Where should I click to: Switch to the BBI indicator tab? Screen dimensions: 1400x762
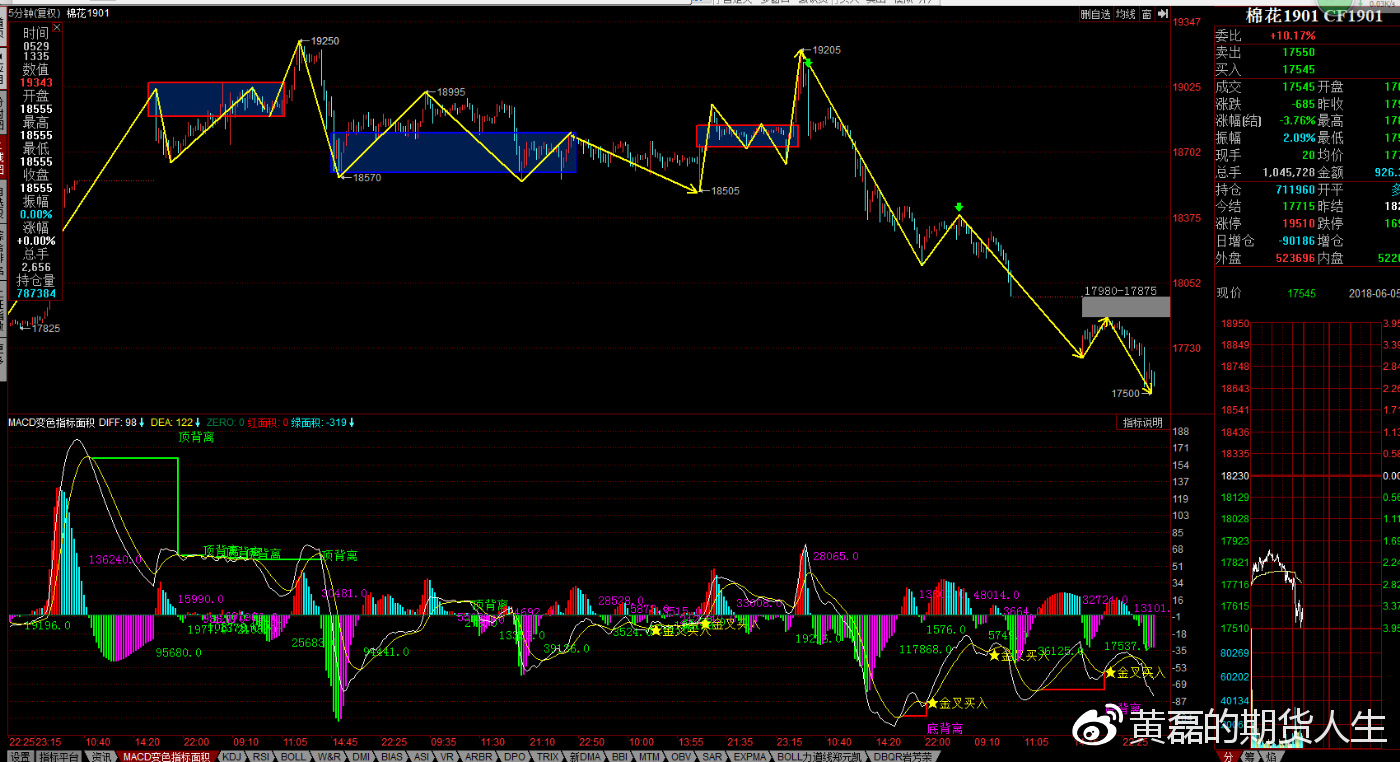[x=622, y=756]
